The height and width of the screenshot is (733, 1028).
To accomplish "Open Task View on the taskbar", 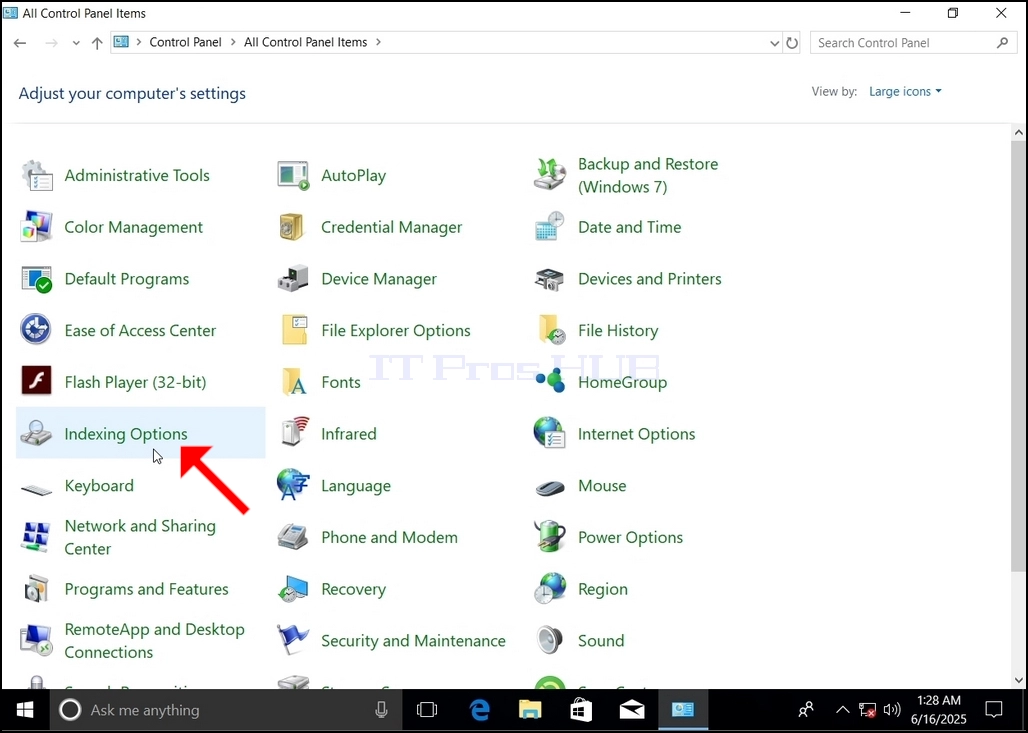I will coord(427,710).
